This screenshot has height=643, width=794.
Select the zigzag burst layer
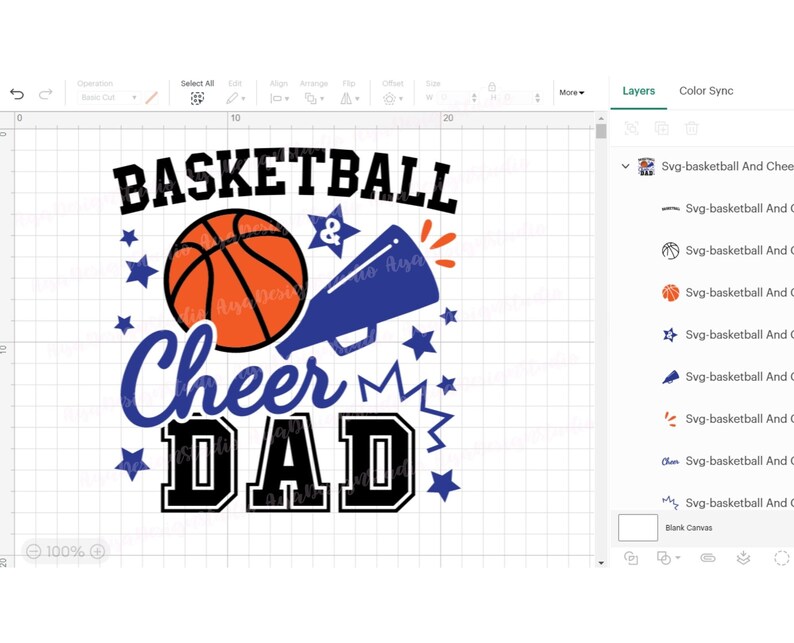pos(727,502)
